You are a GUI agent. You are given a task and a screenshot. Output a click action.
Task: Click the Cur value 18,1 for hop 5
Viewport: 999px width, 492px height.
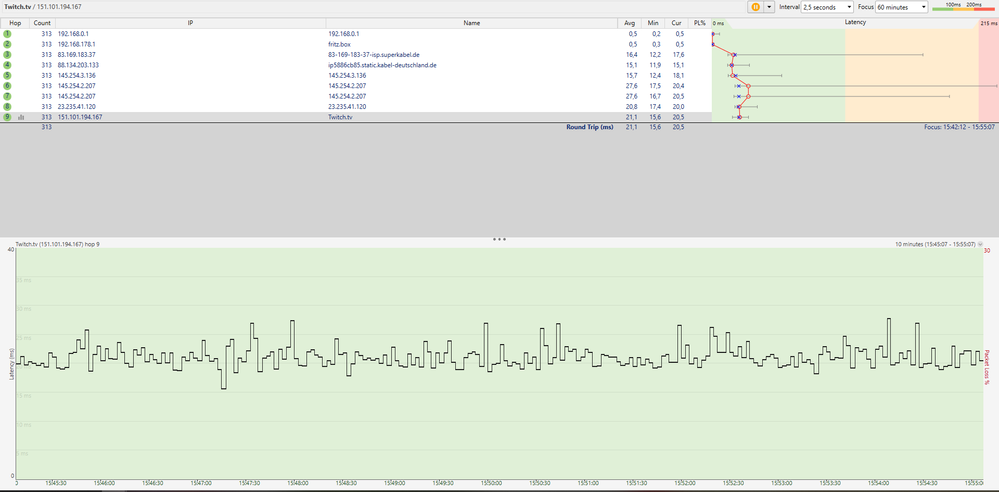(679, 75)
